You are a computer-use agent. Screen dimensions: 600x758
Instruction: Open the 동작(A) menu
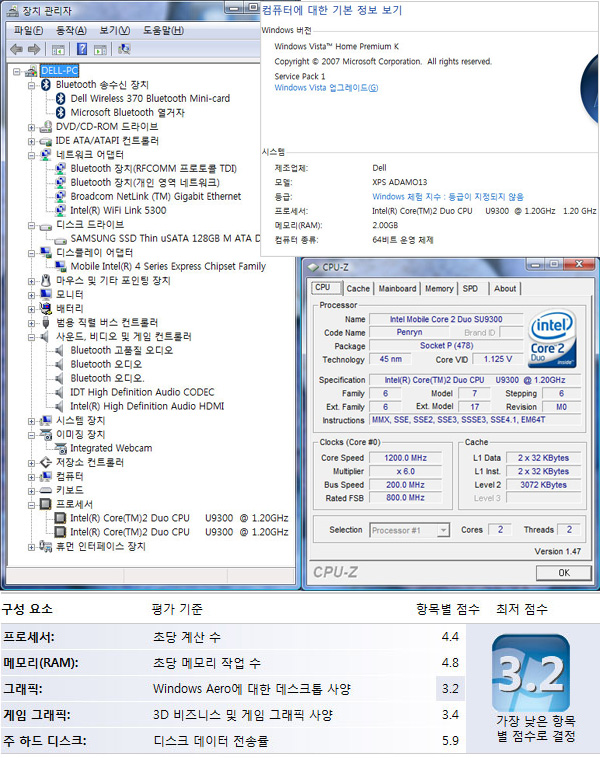click(71, 30)
